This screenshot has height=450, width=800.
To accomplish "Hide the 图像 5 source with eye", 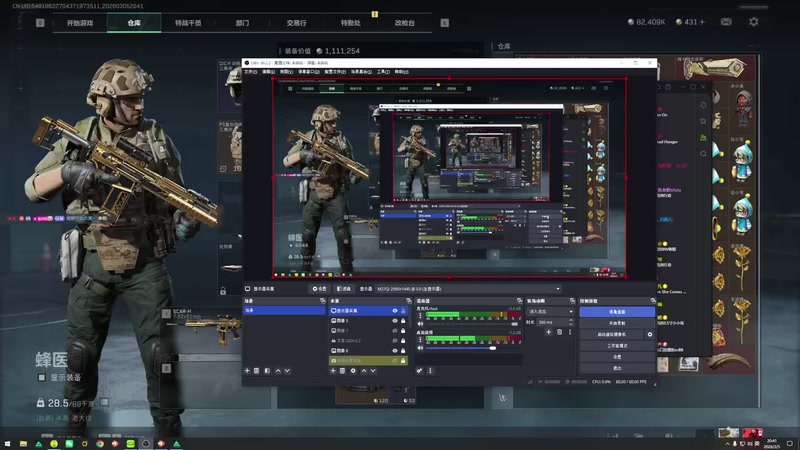I will (395, 320).
